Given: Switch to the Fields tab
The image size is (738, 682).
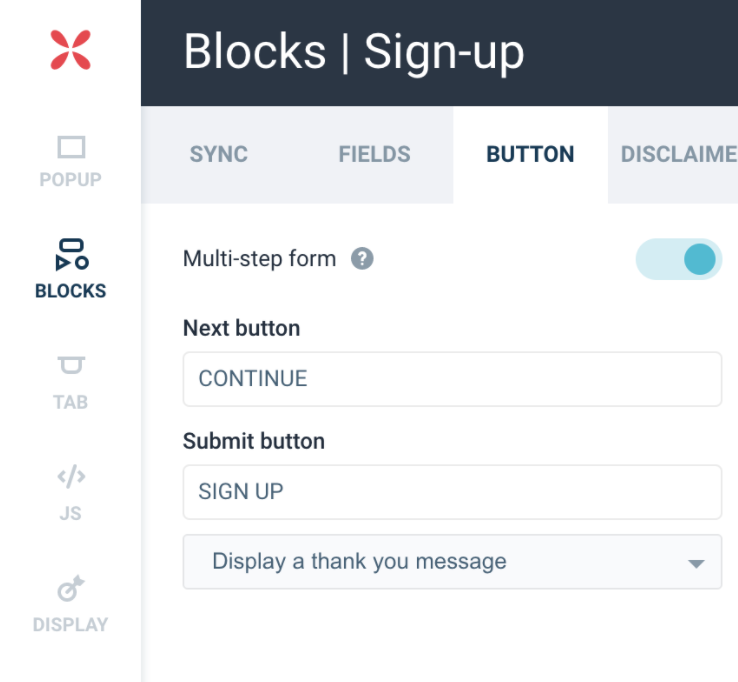Looking at the screenshot, I should (x=374, y=155).
